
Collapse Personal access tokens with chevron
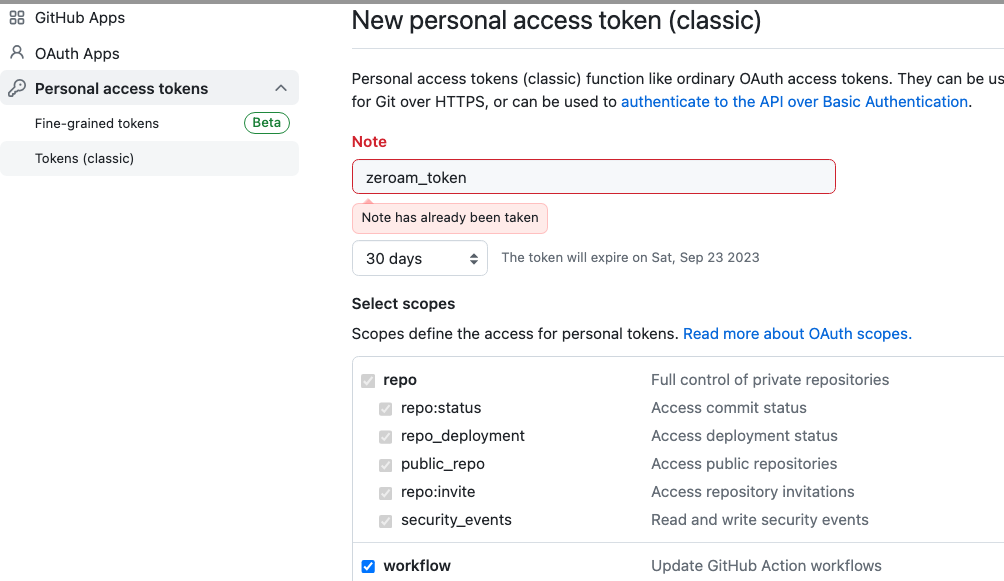coord(281,88)
